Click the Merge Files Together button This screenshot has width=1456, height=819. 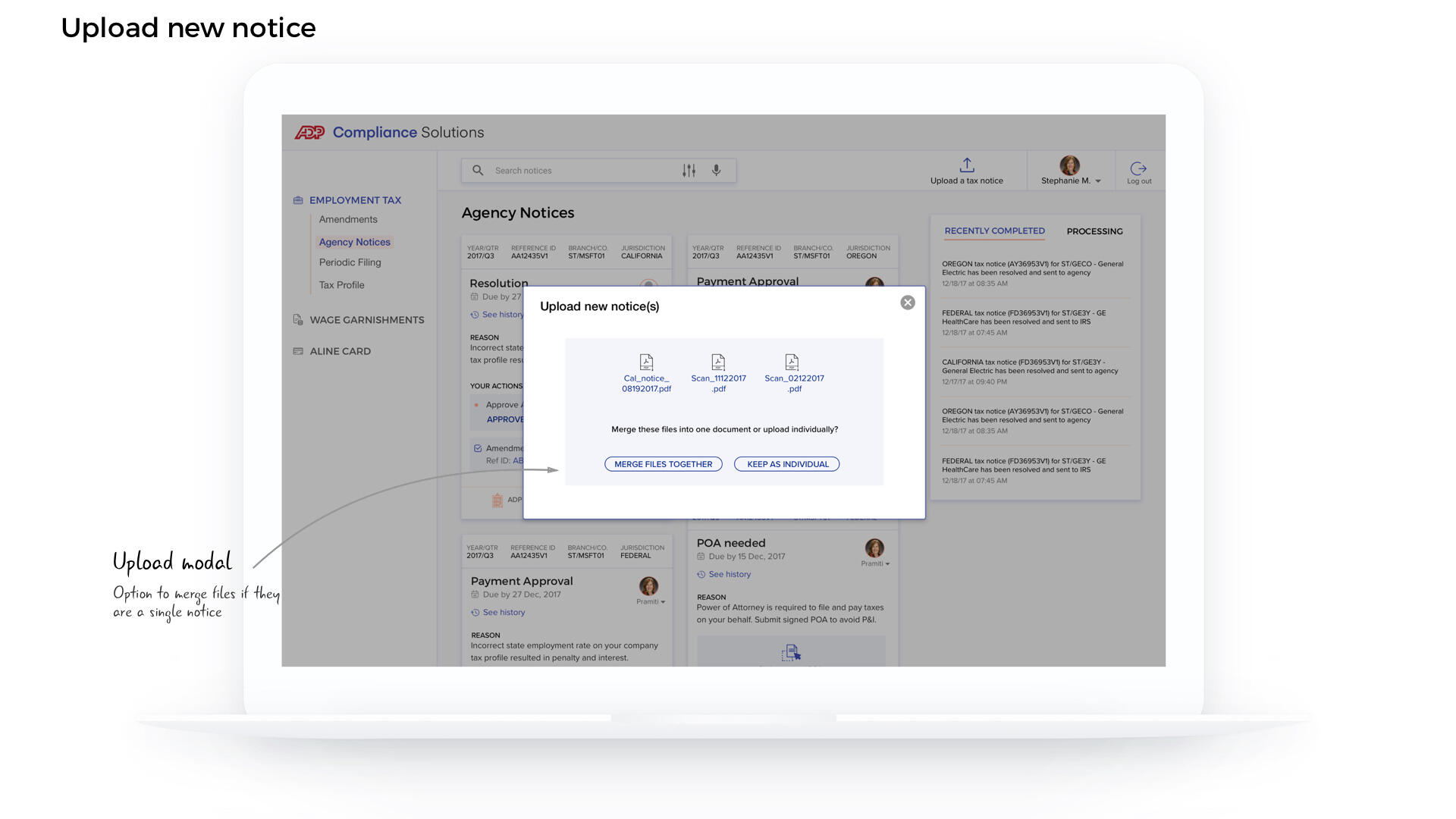(663, 464)
